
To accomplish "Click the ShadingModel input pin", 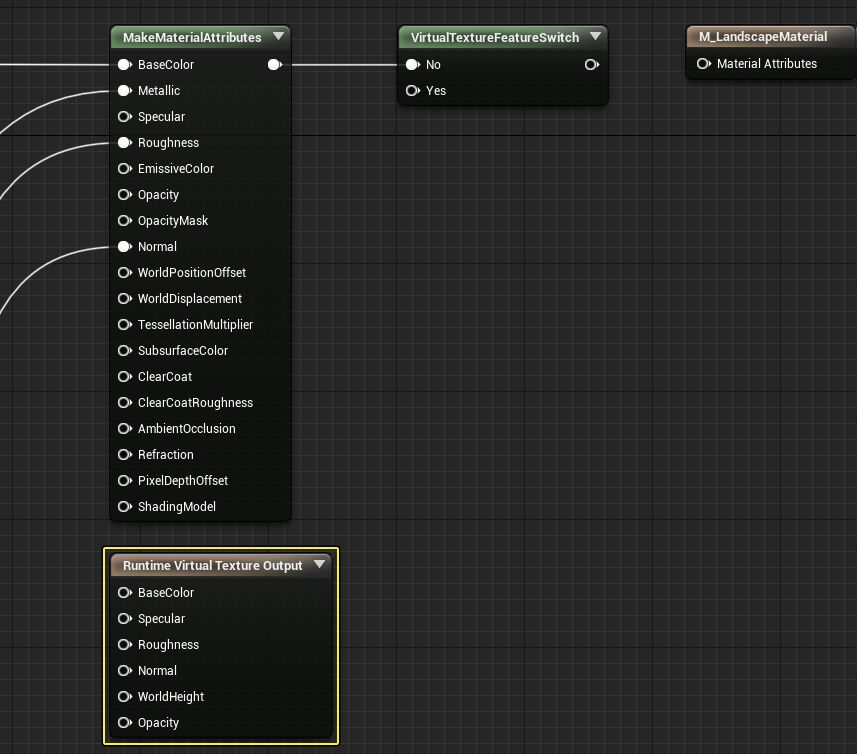I will pos(125,507).
